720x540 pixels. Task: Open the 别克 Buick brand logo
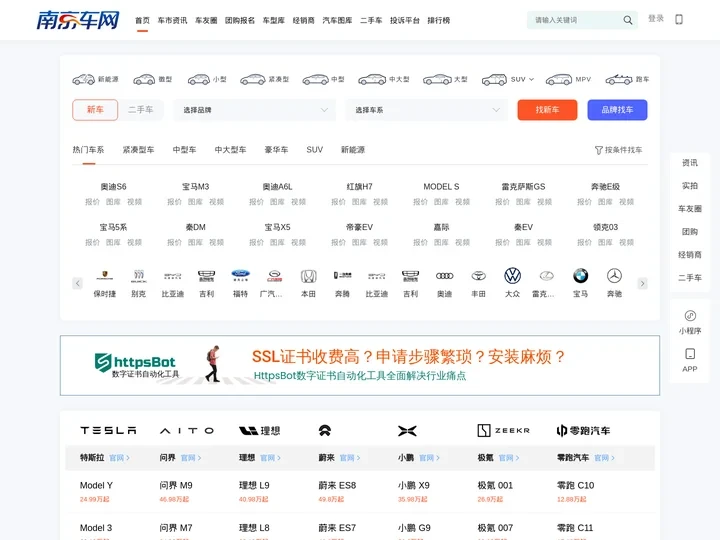tap(139, 276)
